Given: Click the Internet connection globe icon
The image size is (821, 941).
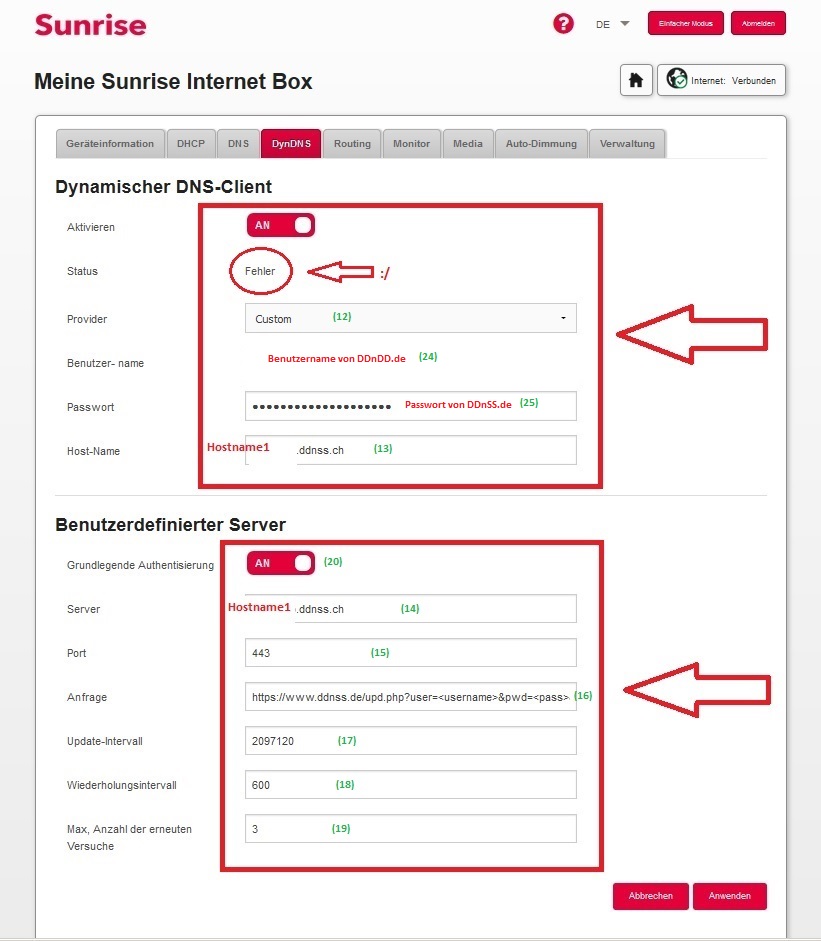Looking at the screenshot, I should [x=677, y=79].
